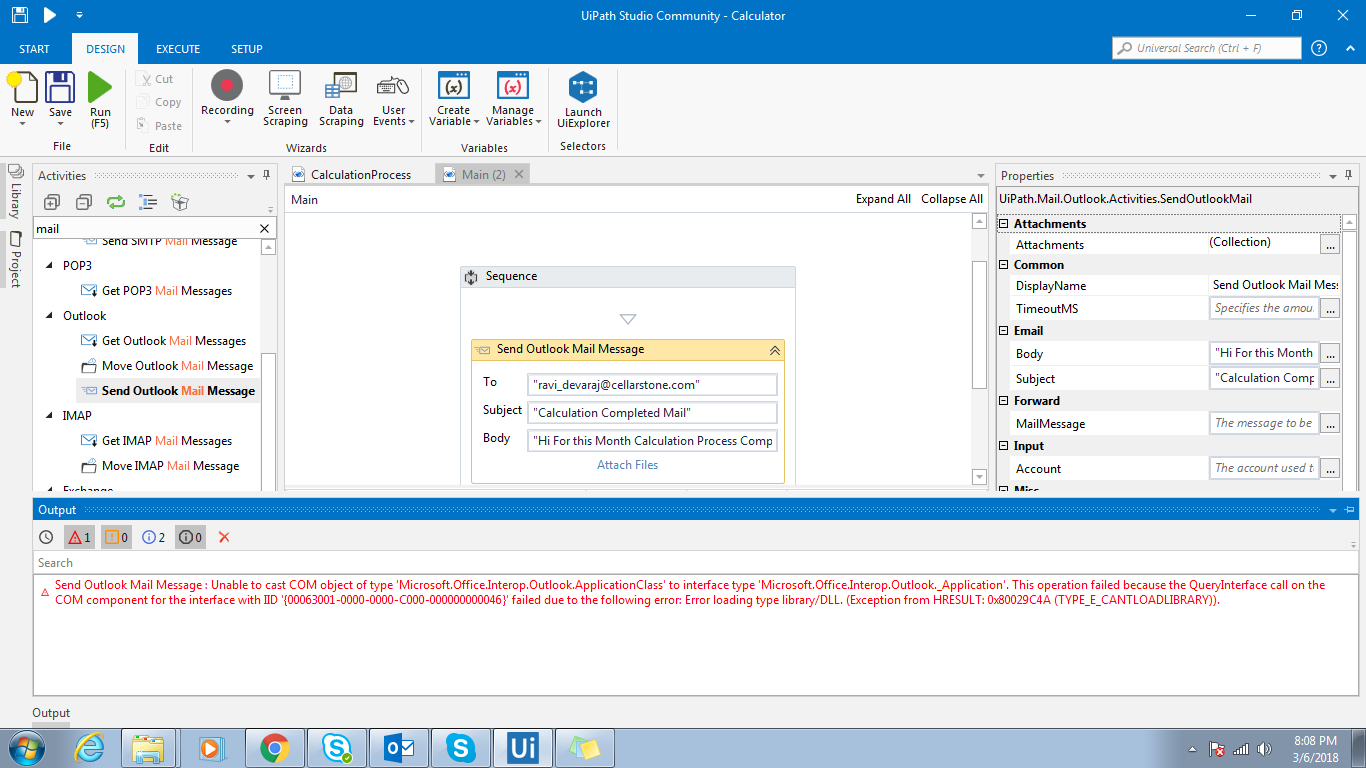Toggle the pin on the Activities panel

[267, 175]
